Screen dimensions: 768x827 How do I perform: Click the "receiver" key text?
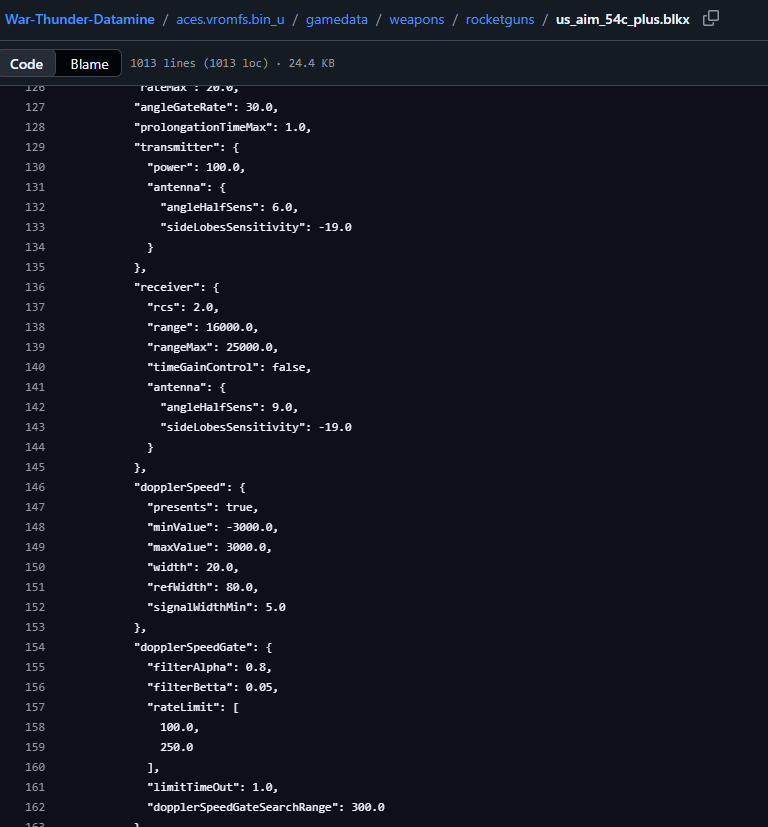pos(170,287)
